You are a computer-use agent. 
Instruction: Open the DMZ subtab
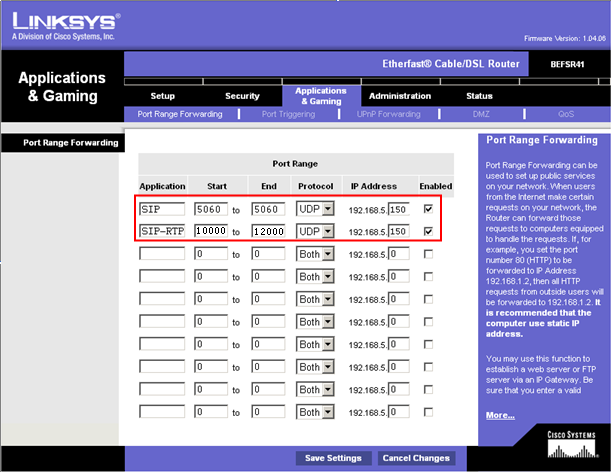(x=481, y=114)
